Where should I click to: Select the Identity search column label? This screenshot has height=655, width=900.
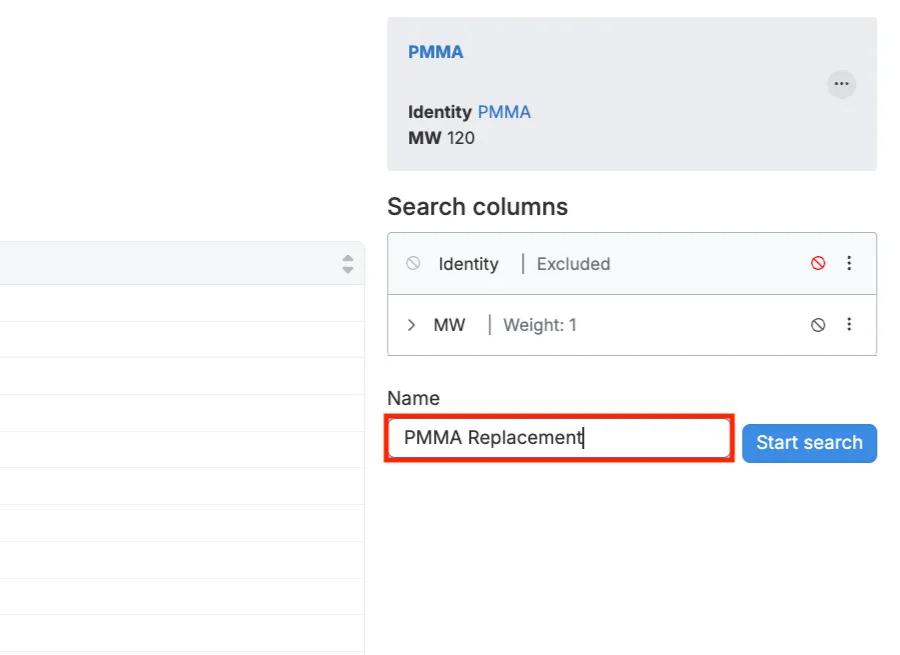click(x=468, y=264)
